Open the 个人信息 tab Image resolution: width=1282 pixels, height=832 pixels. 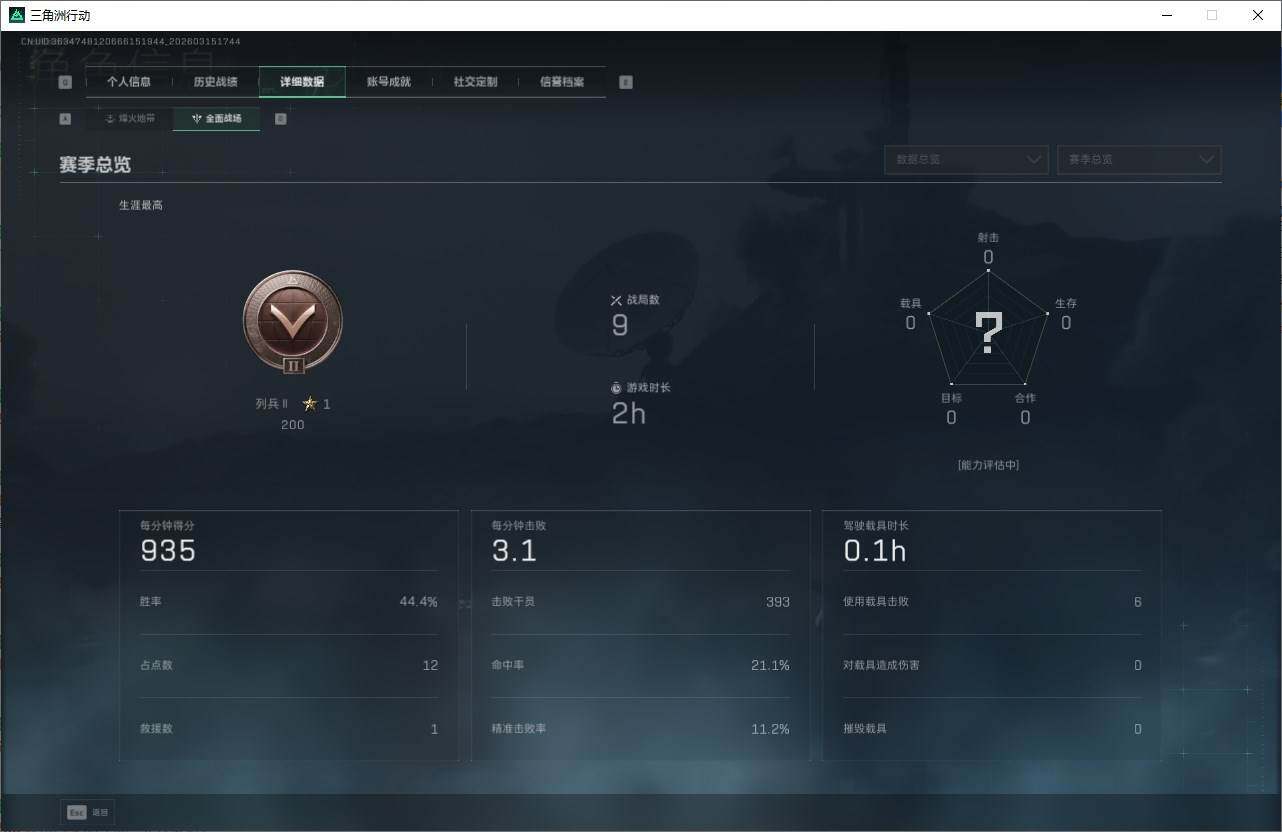pos(129,82)
